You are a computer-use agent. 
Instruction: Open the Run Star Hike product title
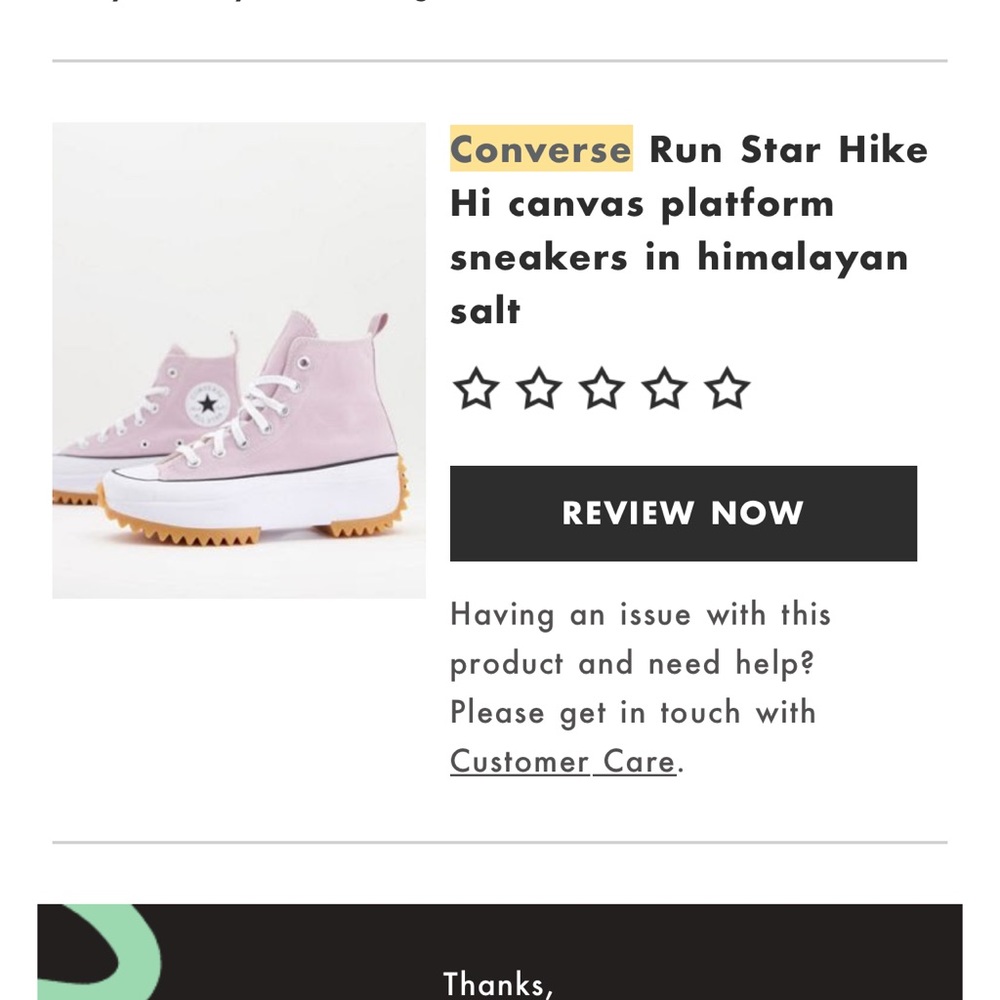(689, 230)
